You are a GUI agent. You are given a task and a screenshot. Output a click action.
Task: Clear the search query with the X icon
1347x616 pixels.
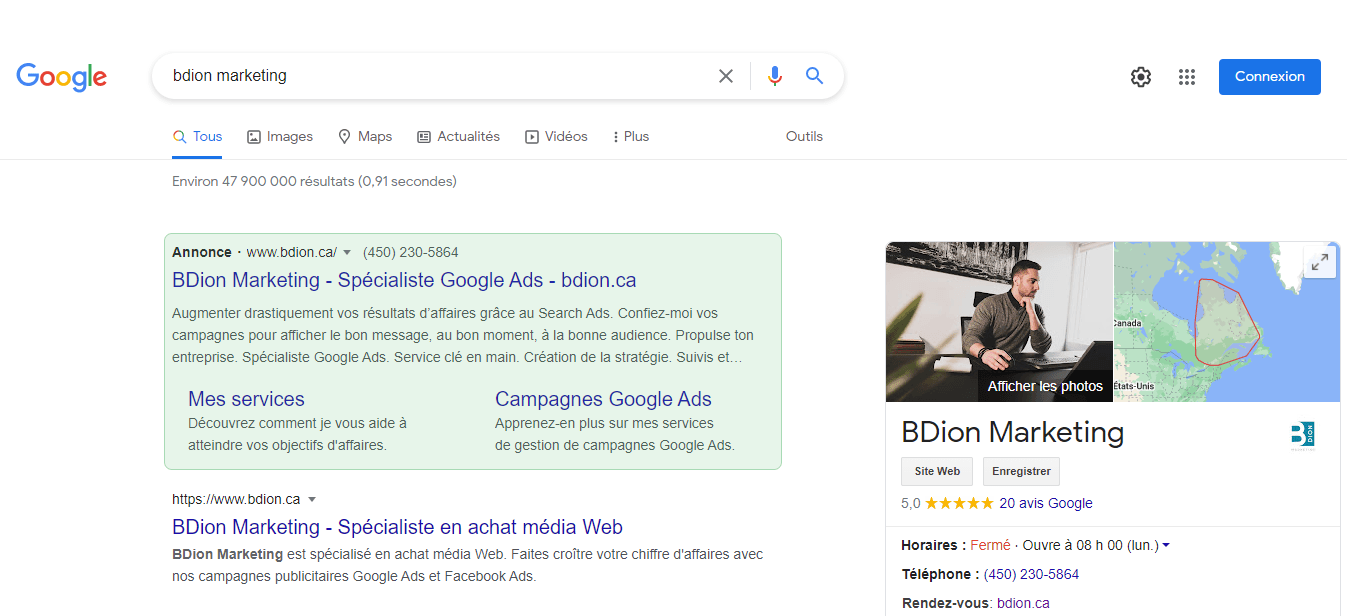click(x=725, y=75)
